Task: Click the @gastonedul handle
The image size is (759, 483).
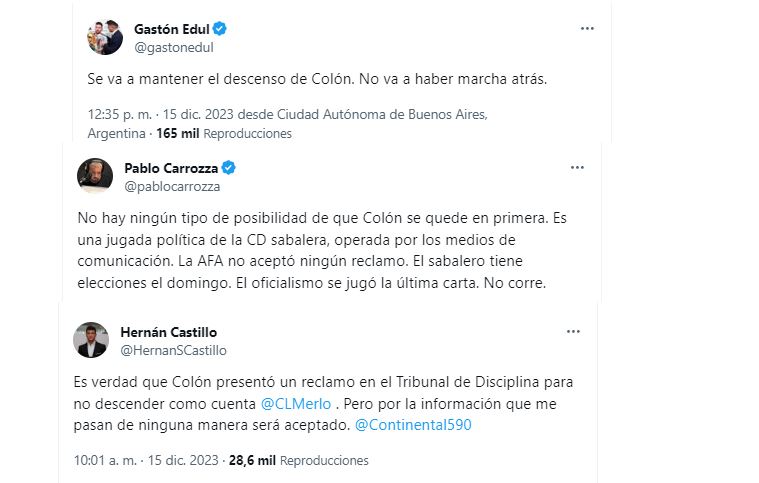Action: pyautogui.click(x=174, y=47)
